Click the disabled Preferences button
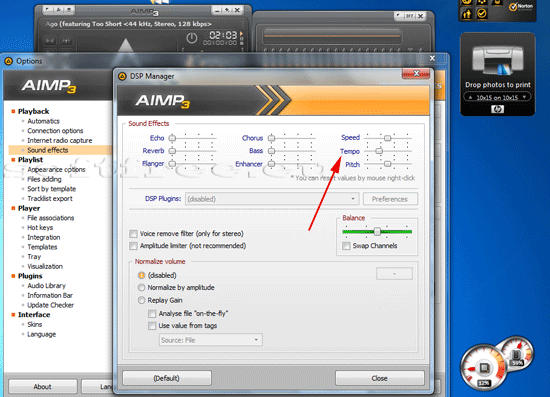Image resolution: width=550 pixels, height=397 pixels. click(390, 199)
